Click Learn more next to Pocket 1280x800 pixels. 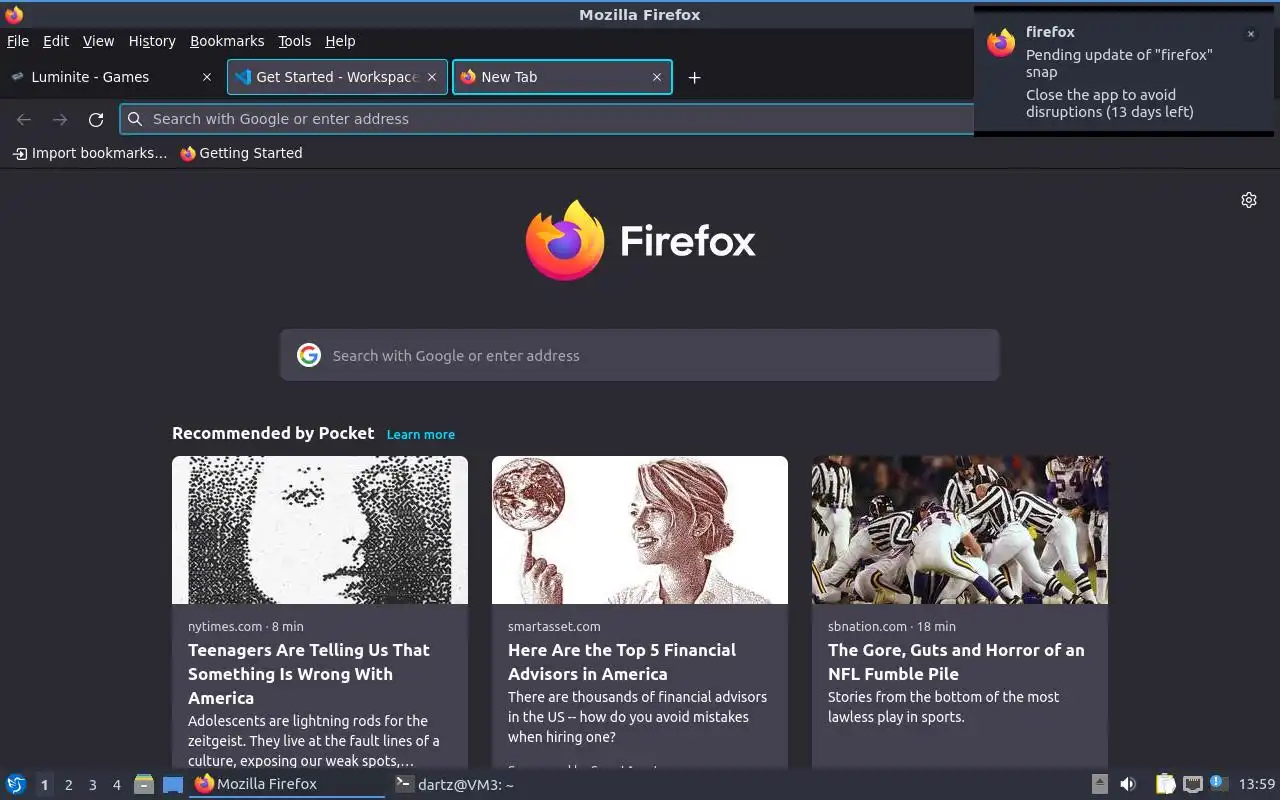tap(421, 434)
